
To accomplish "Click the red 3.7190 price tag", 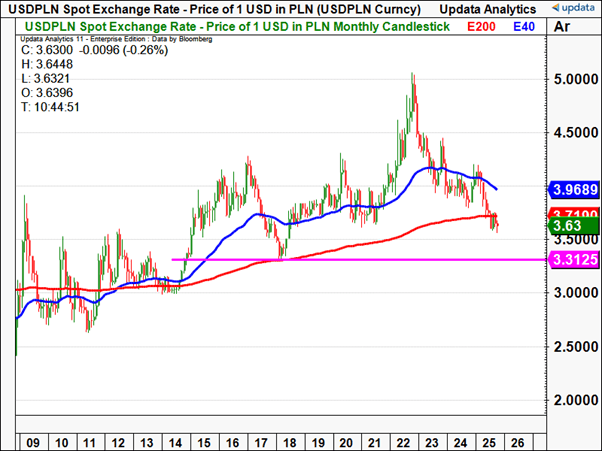I will pos(574,213).
